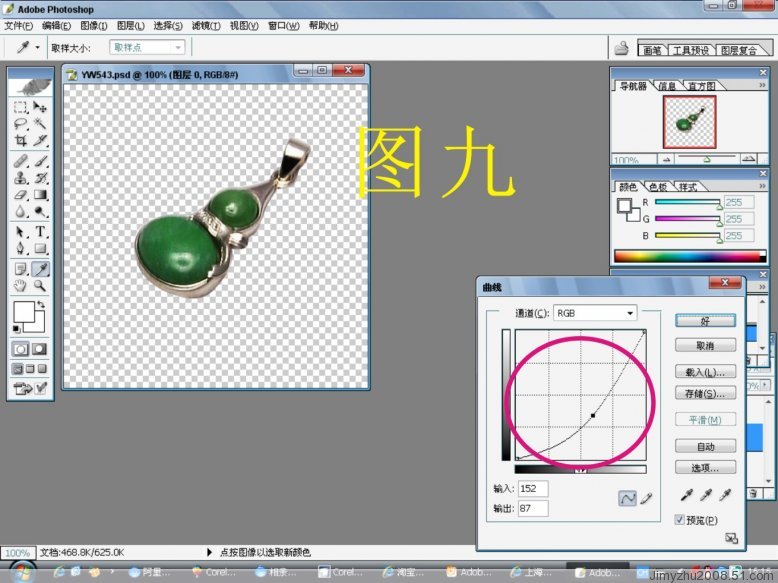This screenshot has width=778, height=583.
Task: Enable Full Screen with menu bar mode
Action: pos(30,369)
